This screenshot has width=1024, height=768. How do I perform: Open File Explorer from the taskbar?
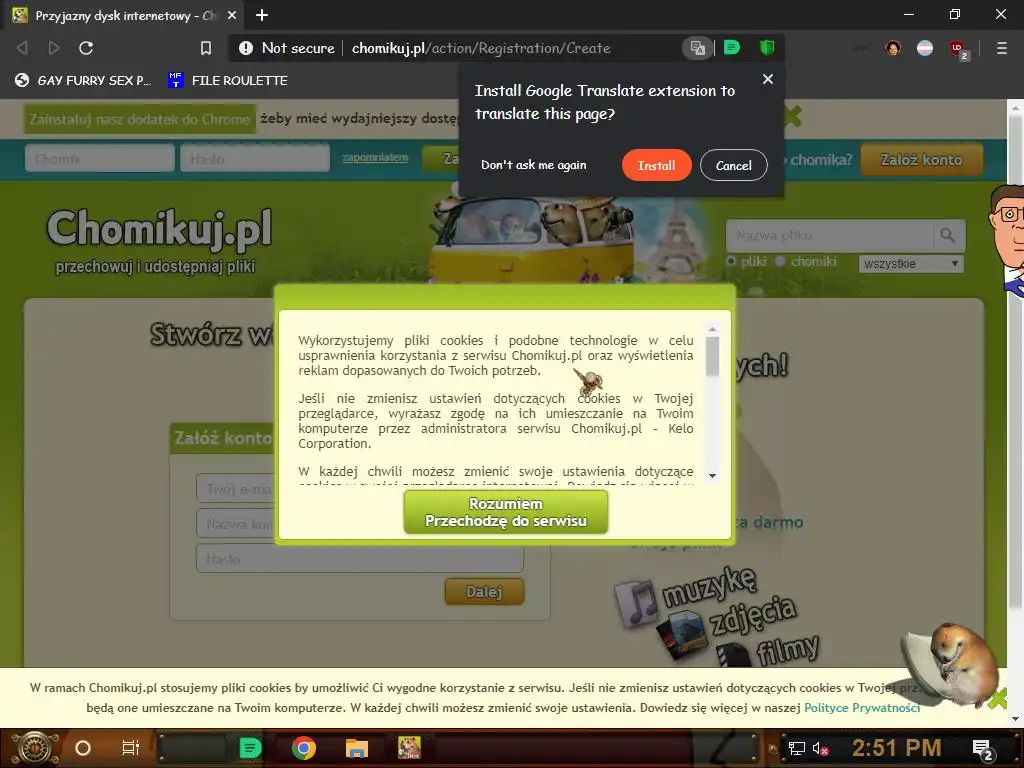[357, 748]
